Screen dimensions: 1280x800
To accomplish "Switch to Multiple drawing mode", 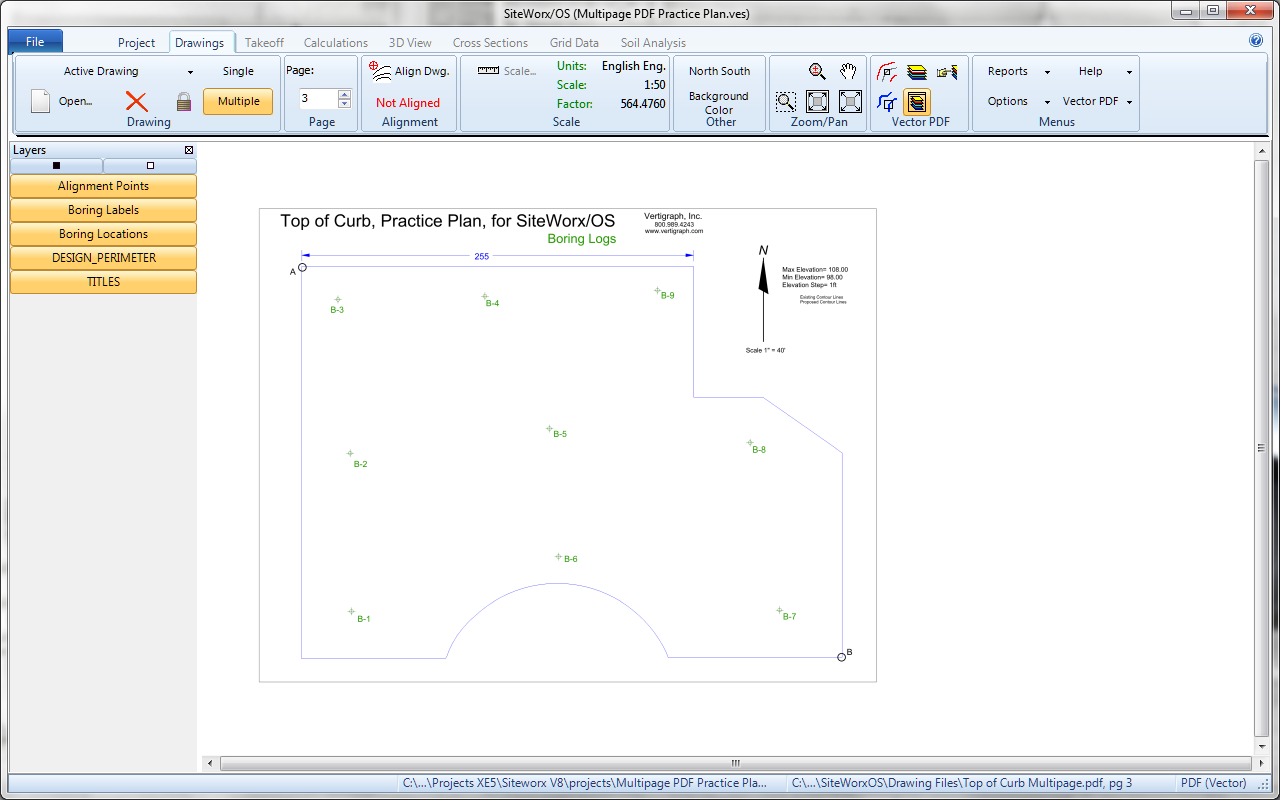I will (x=238, y=101).
